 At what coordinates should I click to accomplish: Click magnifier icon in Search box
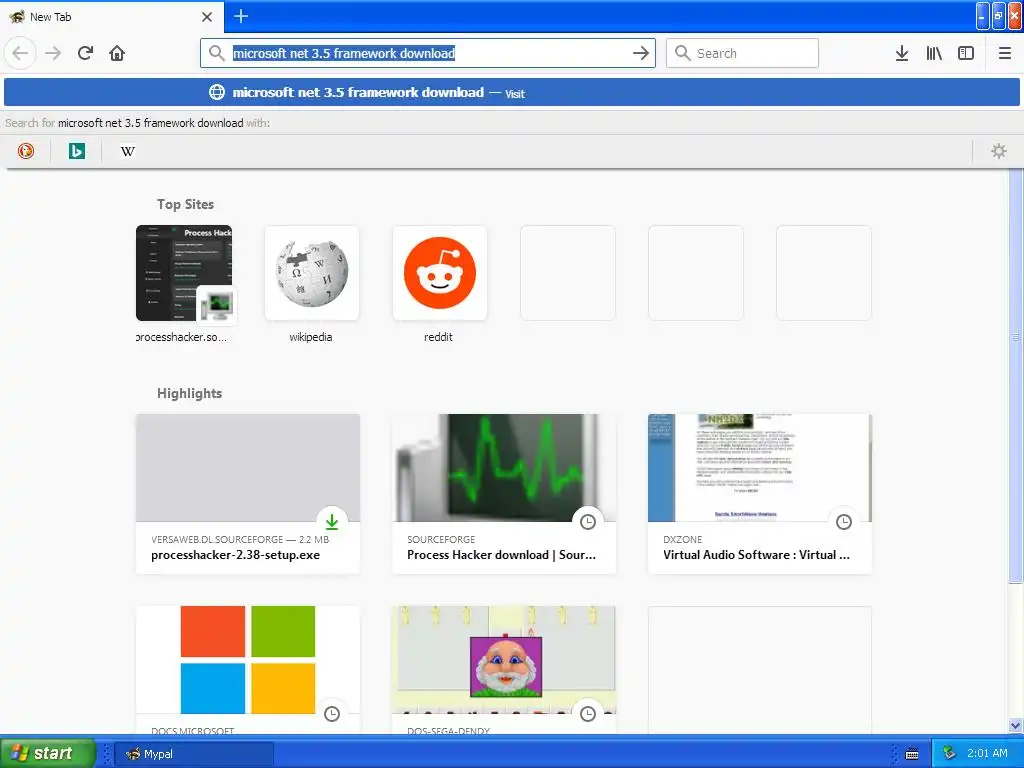tap(682, 53)
